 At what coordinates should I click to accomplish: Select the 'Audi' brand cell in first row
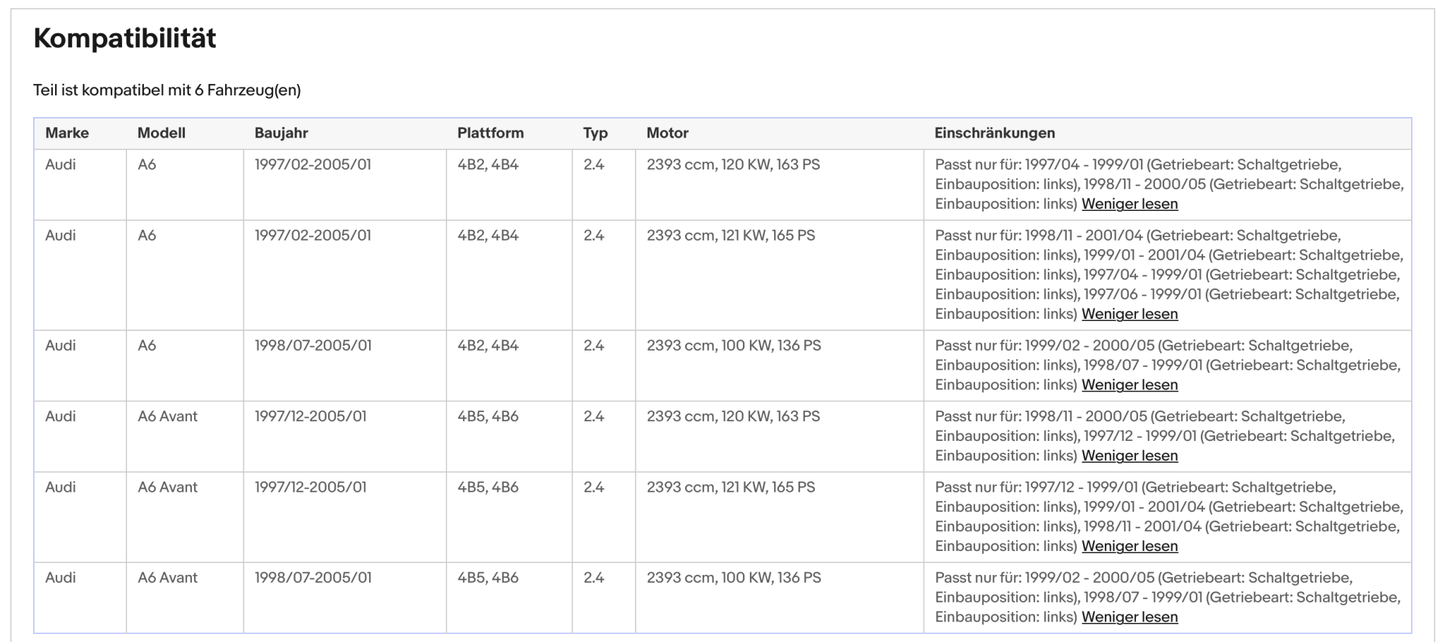(x=60, y=164)
